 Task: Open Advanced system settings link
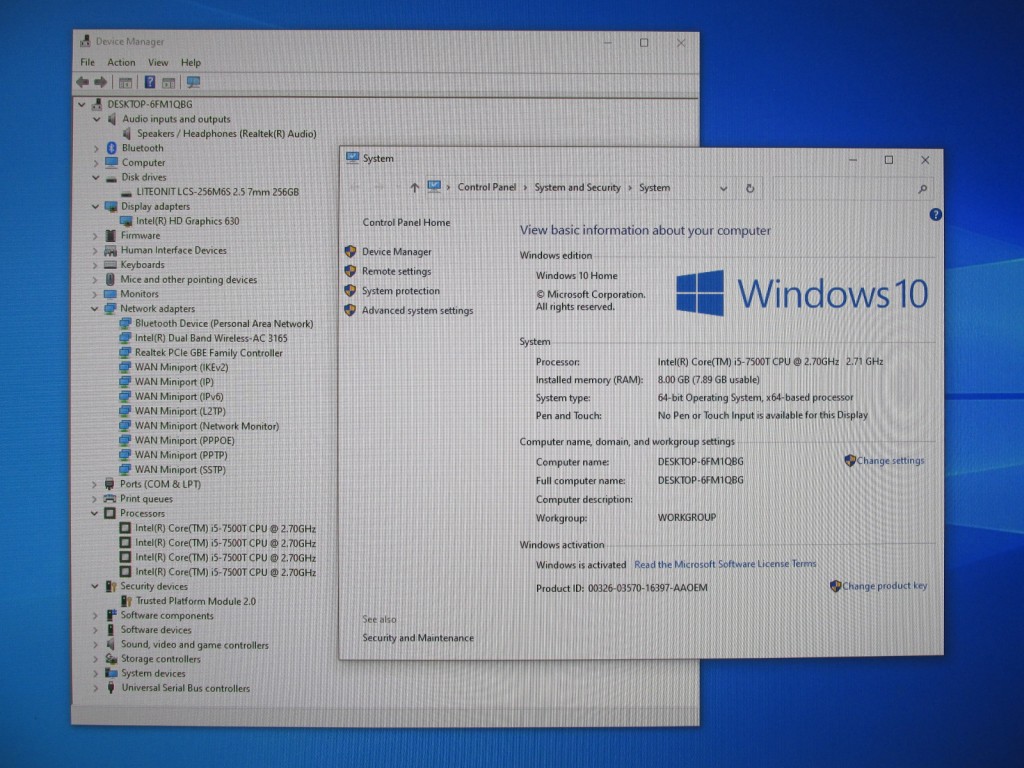coord(417,310)
